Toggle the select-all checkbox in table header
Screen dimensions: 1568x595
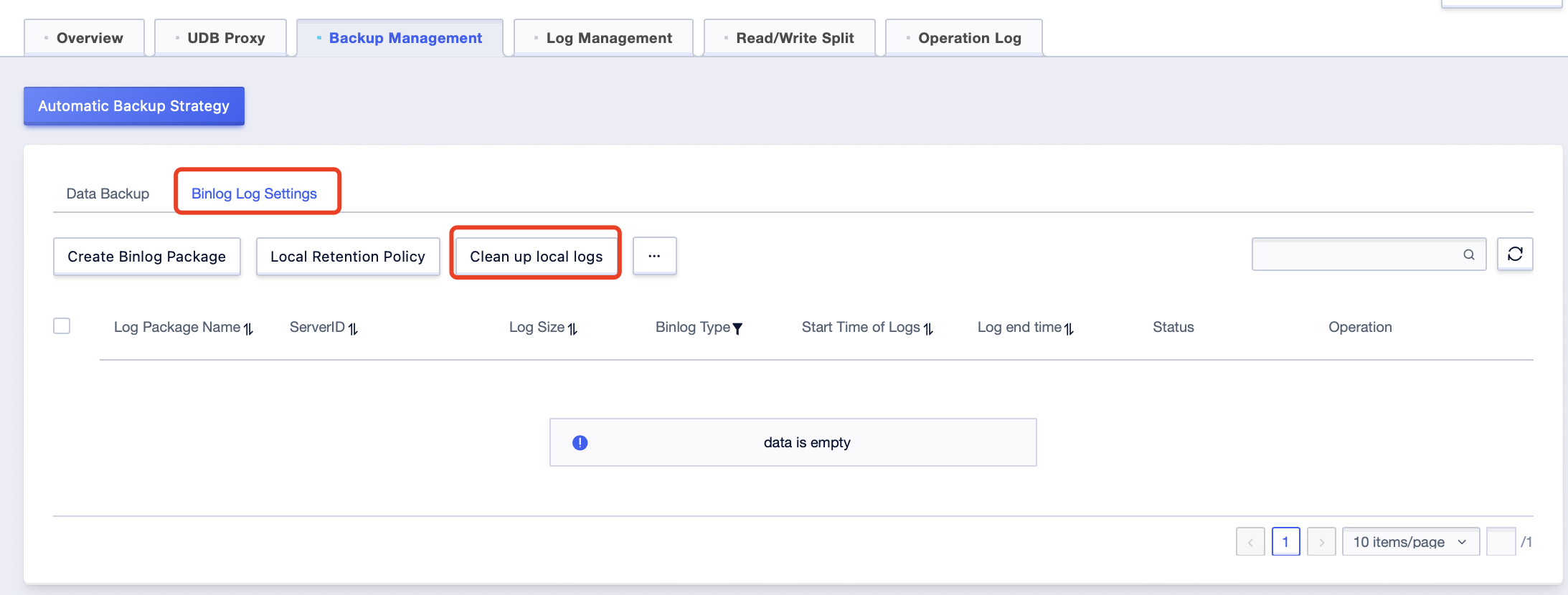[x=62, y=326]
